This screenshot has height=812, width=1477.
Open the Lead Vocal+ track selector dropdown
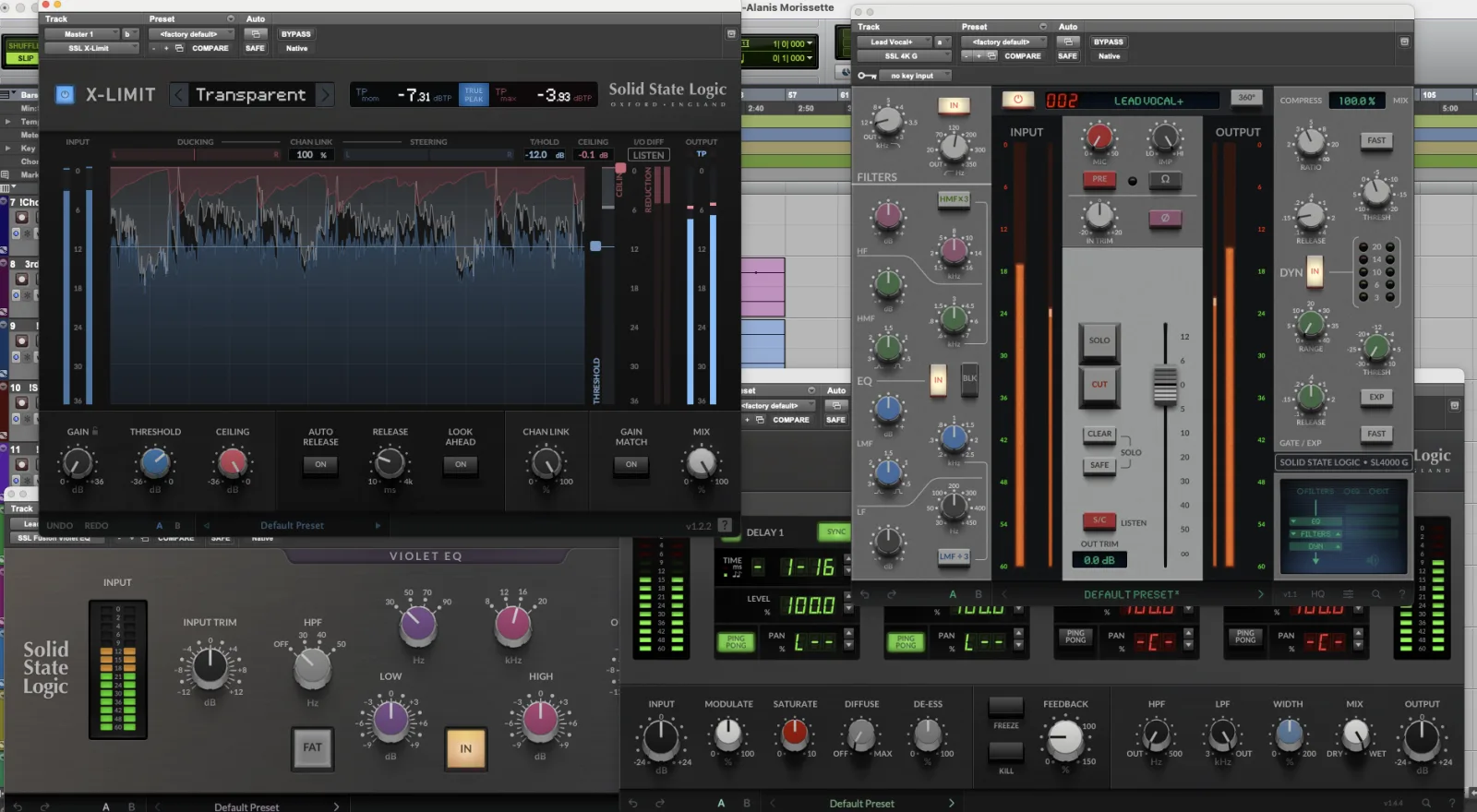[x=895, y=42]
